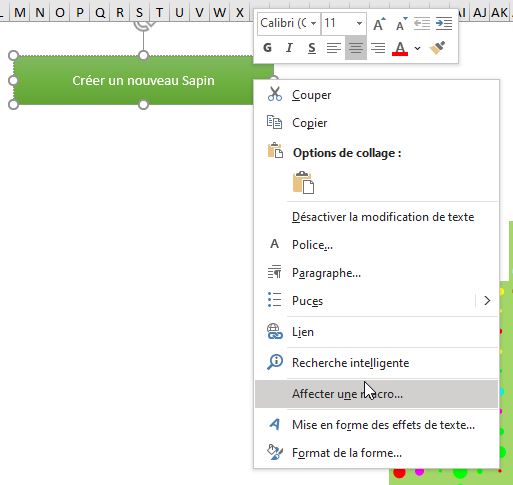Select column U header
Image resolution: width=513 pixels, height=485 pixels.
click(x=179, y=13)
